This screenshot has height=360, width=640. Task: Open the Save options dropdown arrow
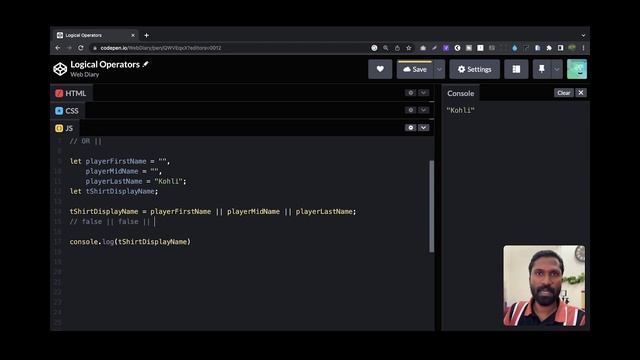coord(439,69)
